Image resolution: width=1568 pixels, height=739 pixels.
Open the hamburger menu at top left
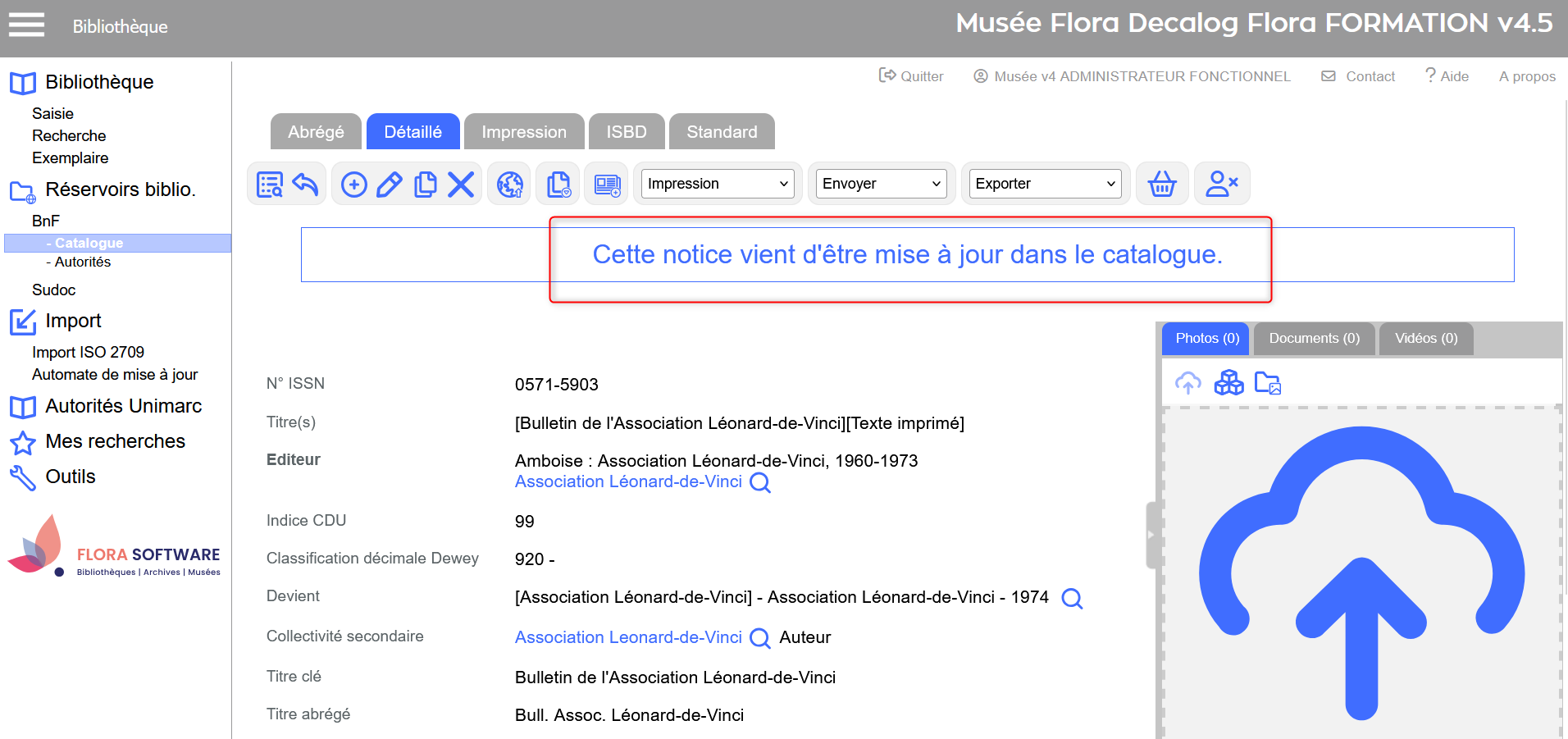pos(26,25)
